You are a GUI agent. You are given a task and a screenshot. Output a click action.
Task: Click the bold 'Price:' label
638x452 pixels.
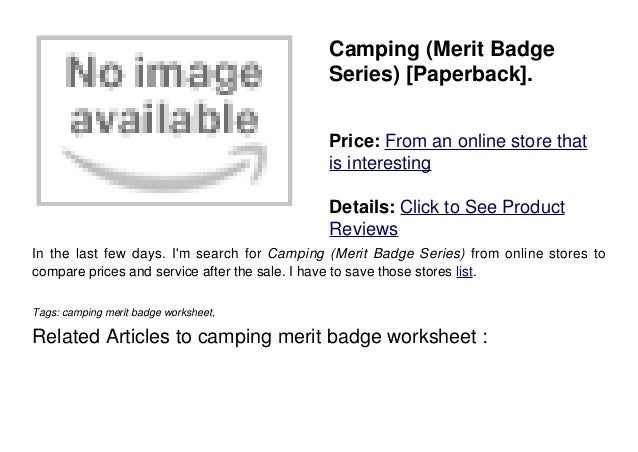click(354, 141)
